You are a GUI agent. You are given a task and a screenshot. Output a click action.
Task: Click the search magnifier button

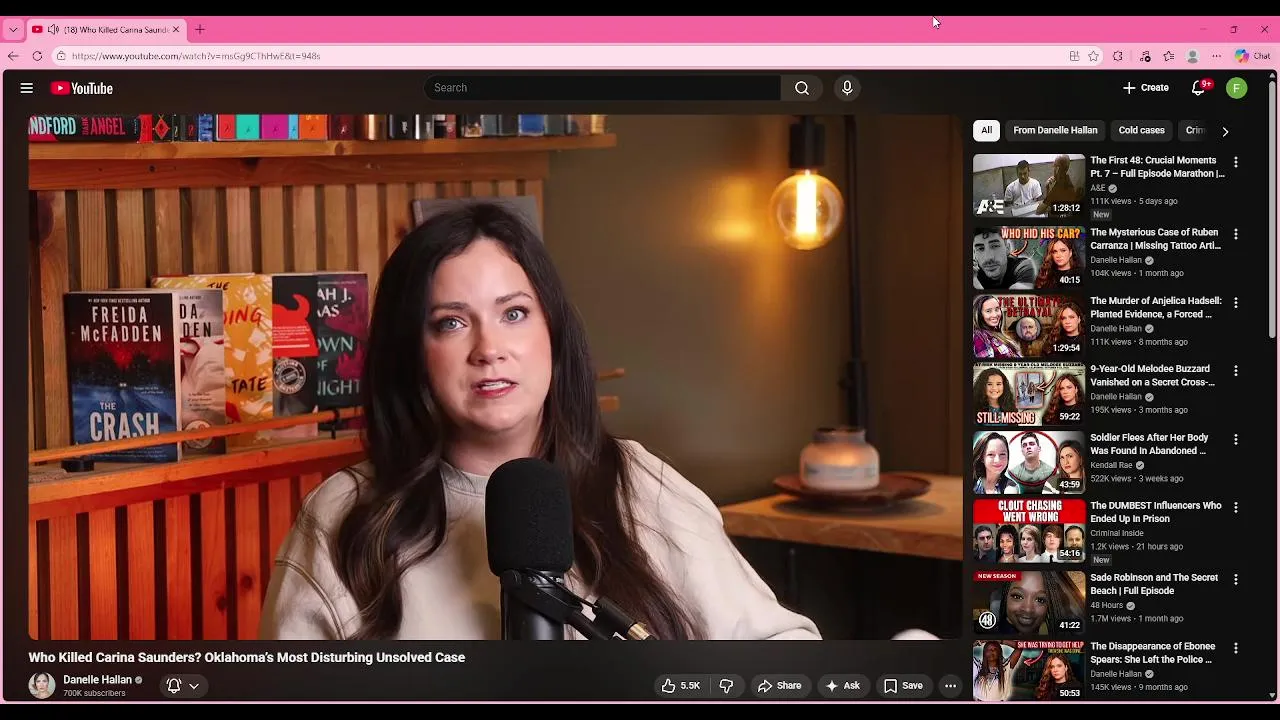point(802,88)
